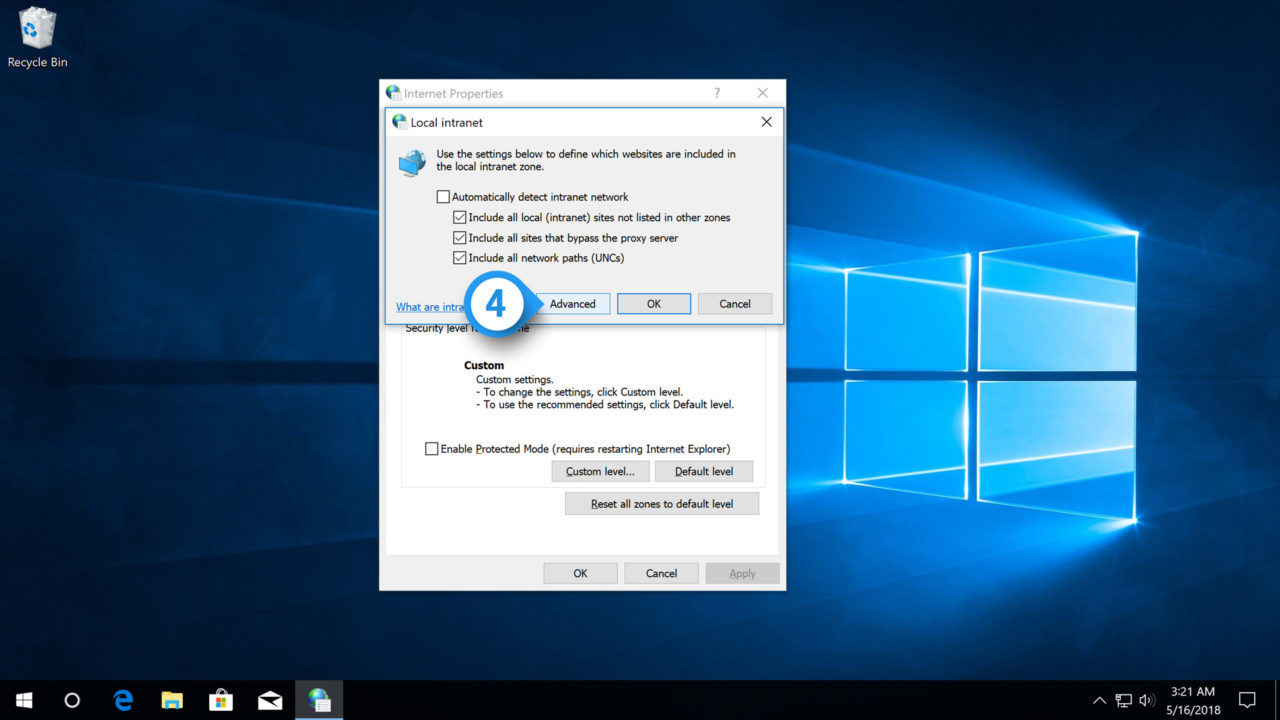Enable Automatically detect intranet network
Screen dimensions: 1280x720
tap(443, 196)
